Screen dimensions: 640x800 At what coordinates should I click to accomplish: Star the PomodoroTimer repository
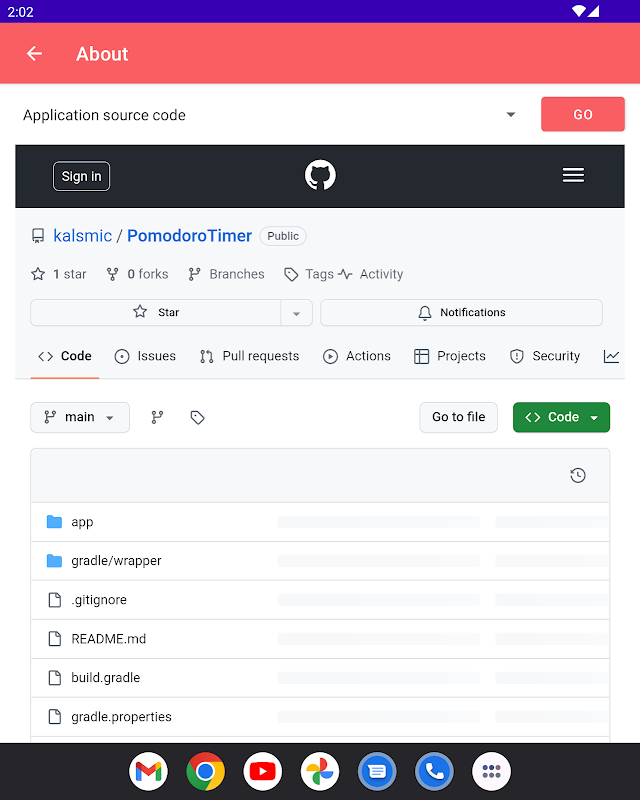(156, 312)
